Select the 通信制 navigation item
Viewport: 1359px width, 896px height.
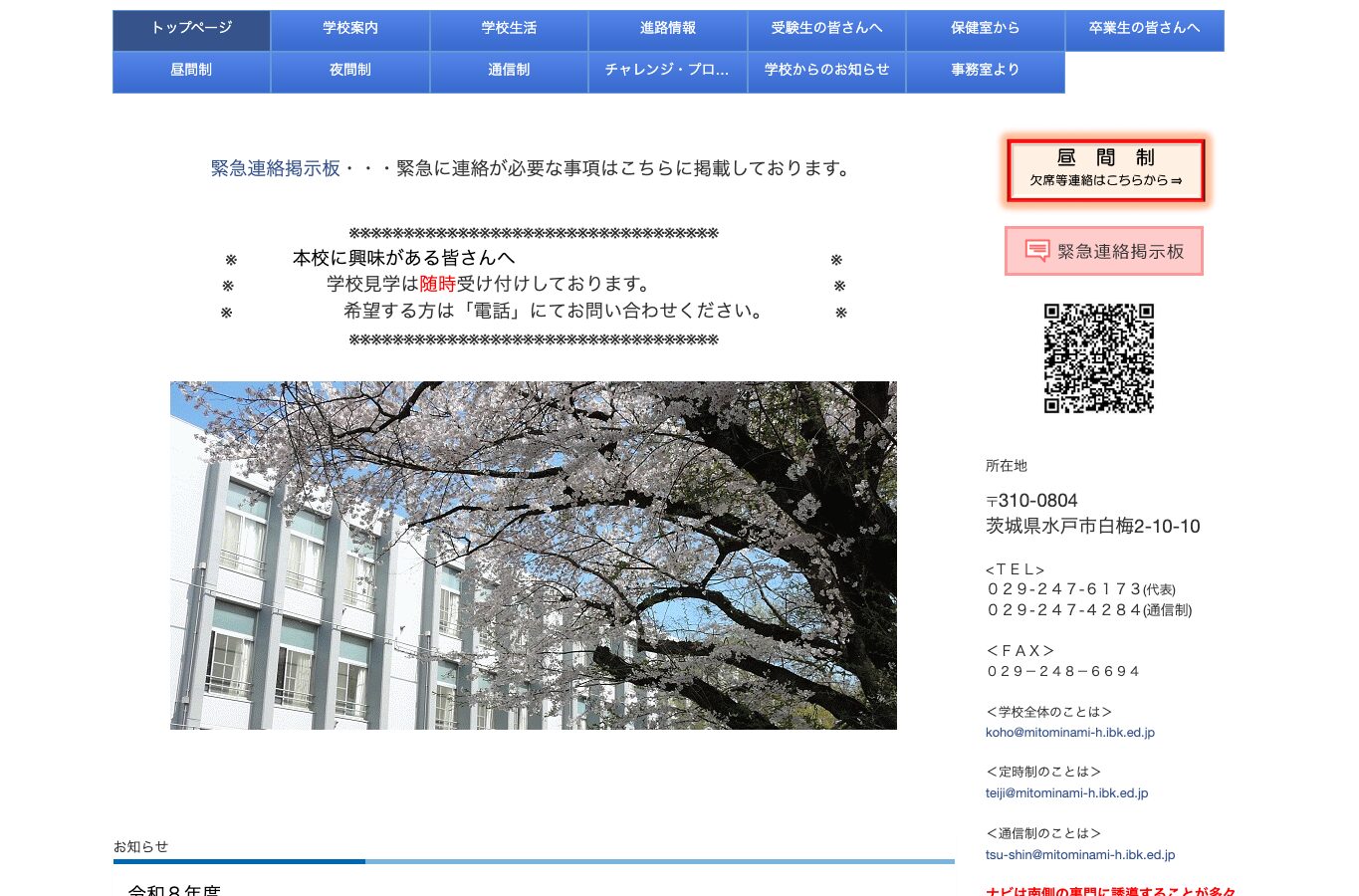[x=509, y=72]
